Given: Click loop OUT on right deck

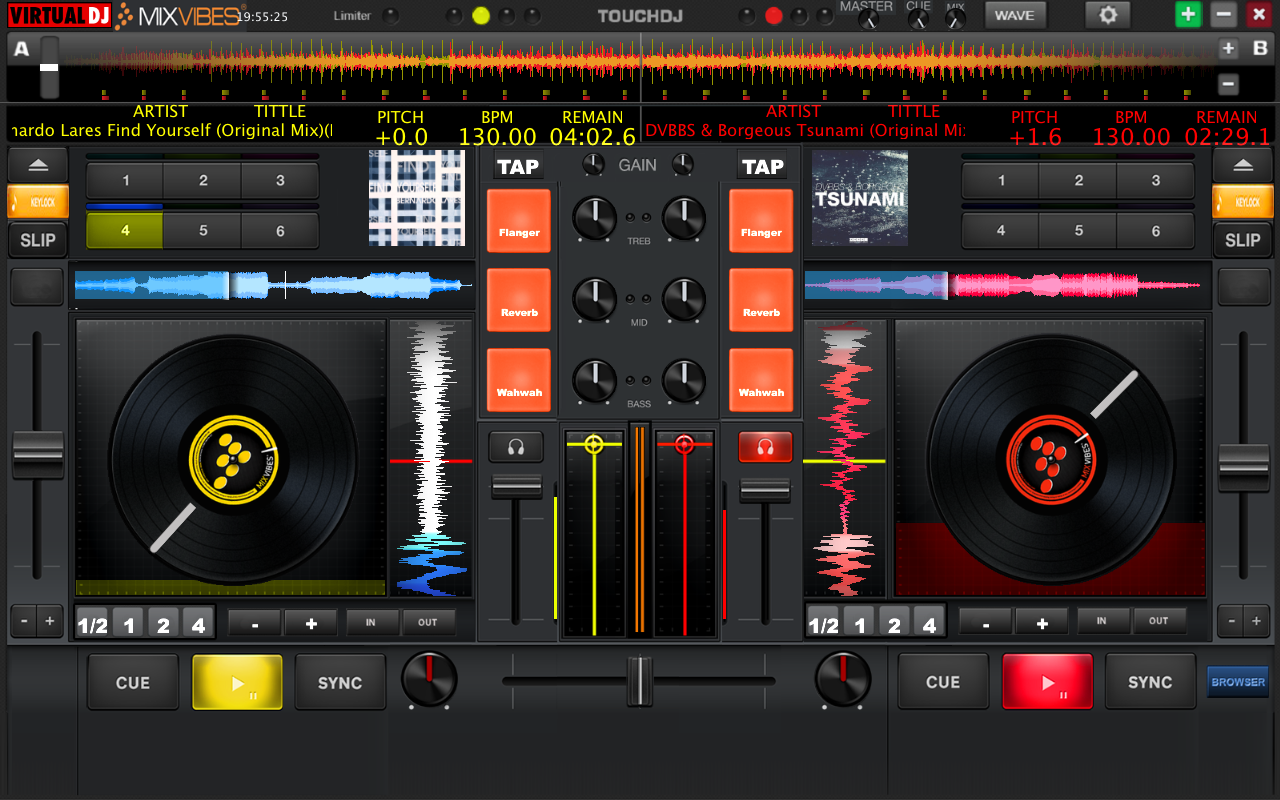Looking at the screenshot, I should tap(1159, 621).
